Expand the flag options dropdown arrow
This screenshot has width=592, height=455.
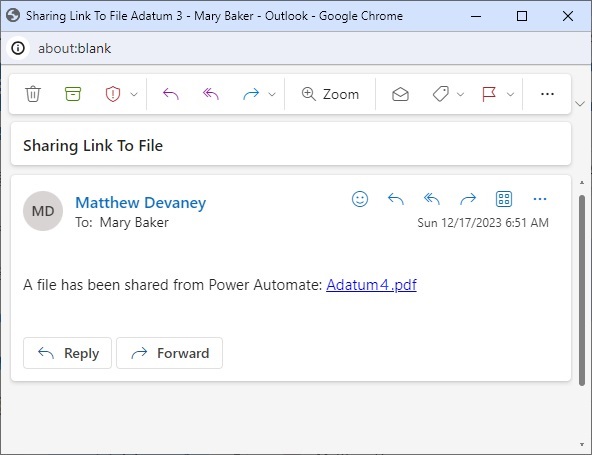tap(510, 94)
